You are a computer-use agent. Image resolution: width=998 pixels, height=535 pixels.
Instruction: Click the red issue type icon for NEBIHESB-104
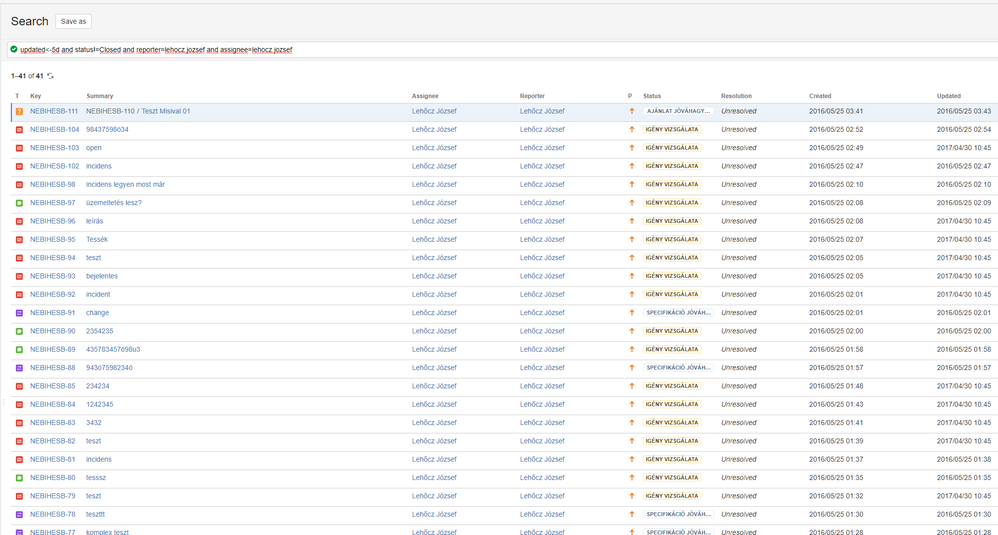pos(19,130)
